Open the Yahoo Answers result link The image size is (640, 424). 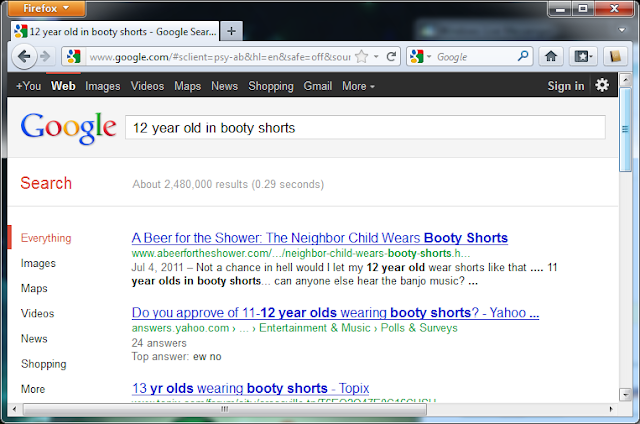click(x=335, y=313)
